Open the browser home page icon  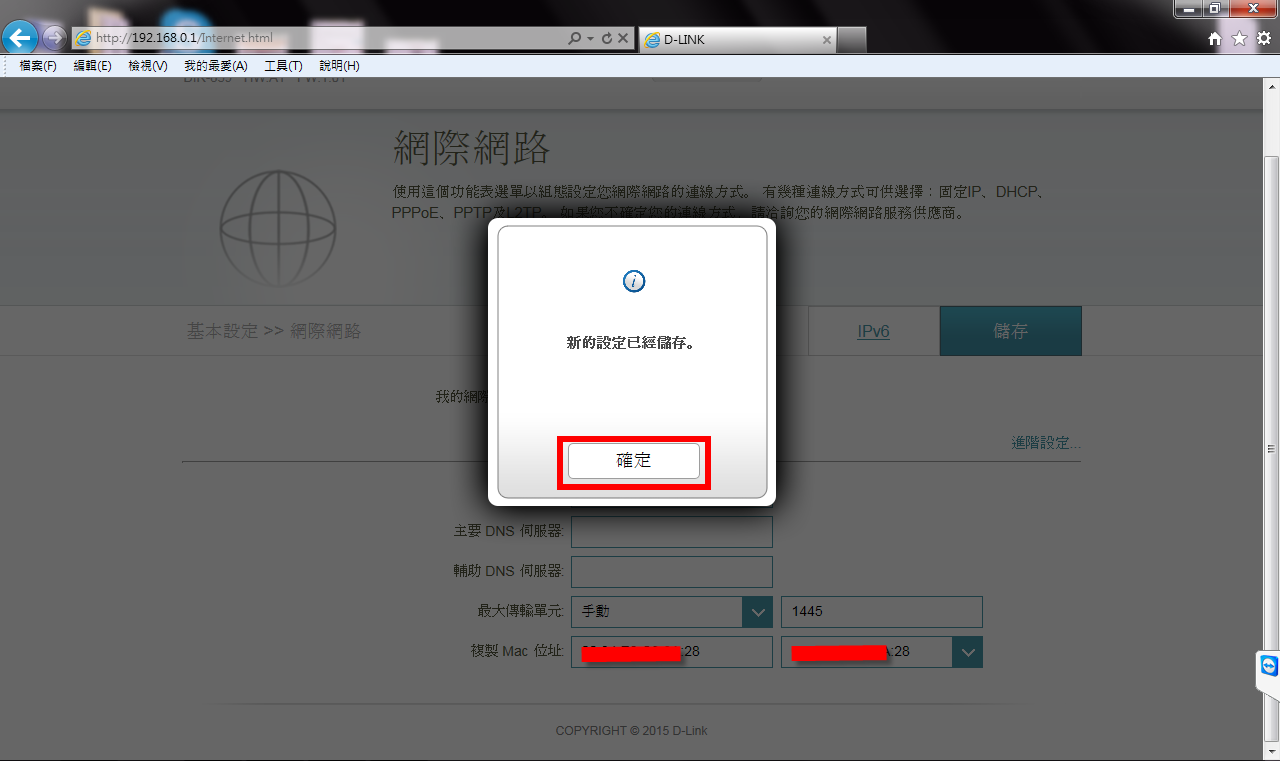(x=1215, y=39)
